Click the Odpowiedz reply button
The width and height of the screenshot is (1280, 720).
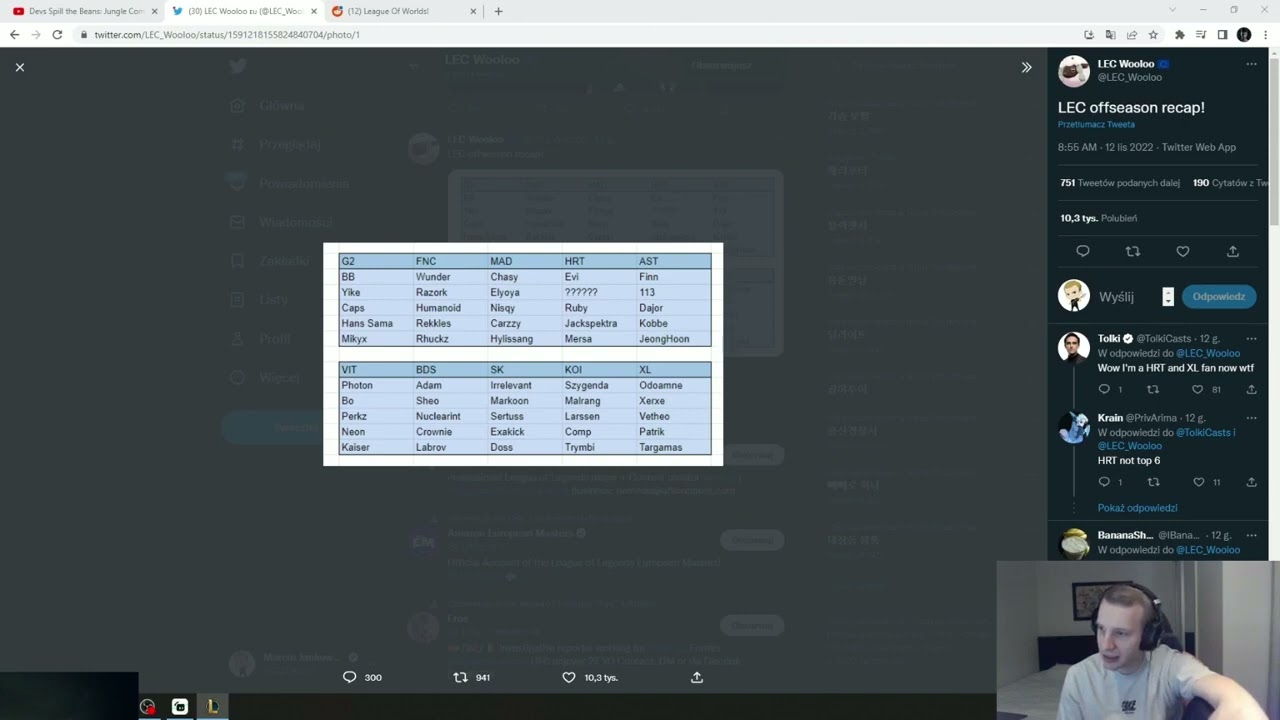[x=1218, y=296]
